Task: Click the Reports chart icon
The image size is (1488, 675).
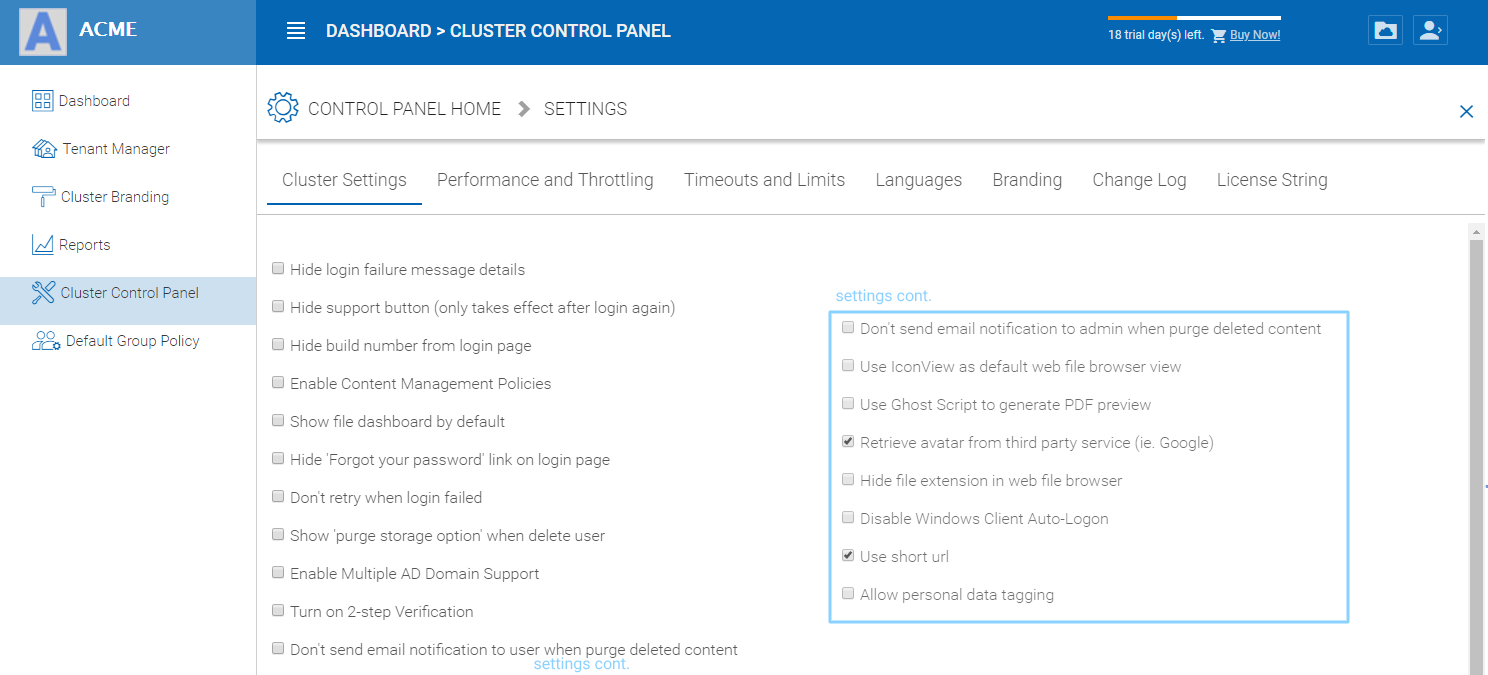Action: point(42,244)
